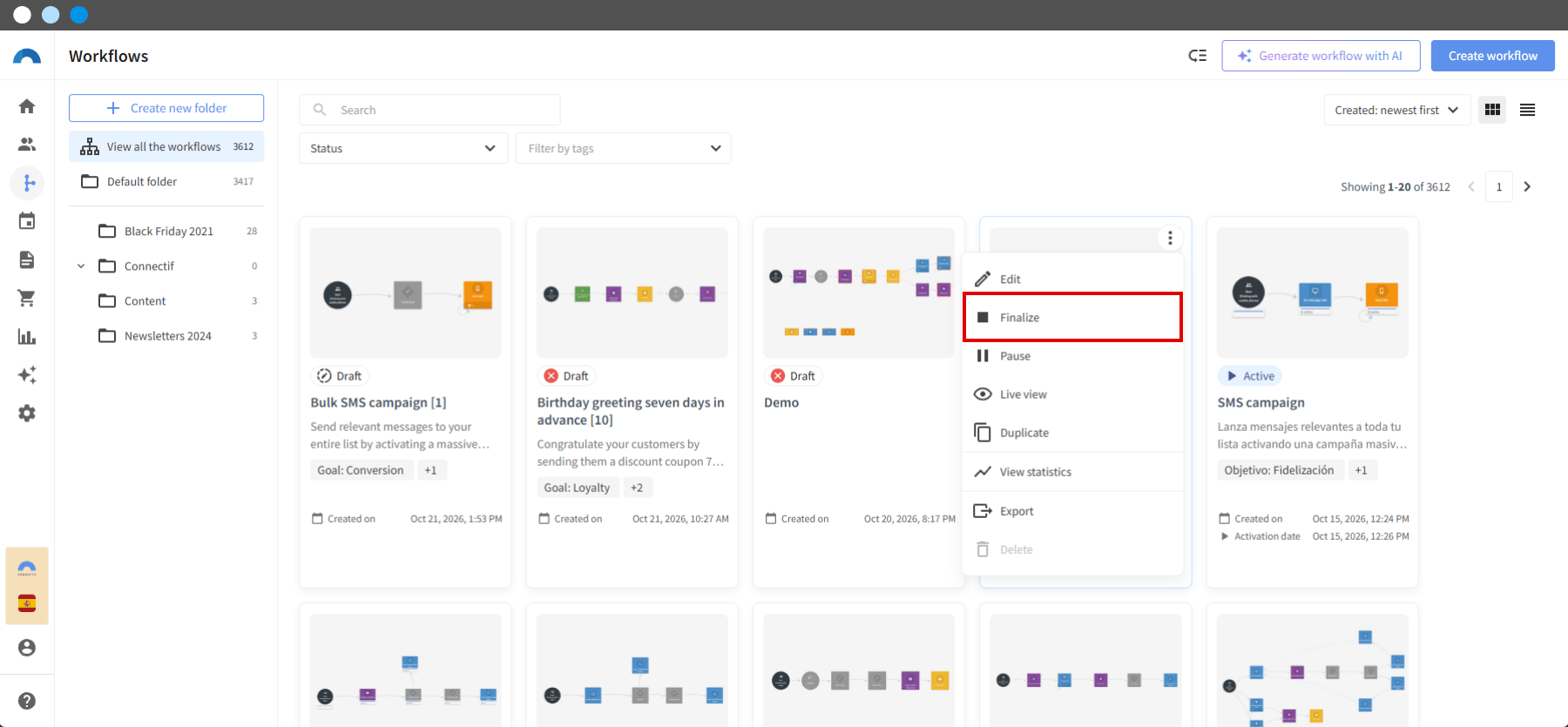The height and width of the screenshot is (727, 1568).
Task: Open the user account profile icon
Action: tap(27, 648)
